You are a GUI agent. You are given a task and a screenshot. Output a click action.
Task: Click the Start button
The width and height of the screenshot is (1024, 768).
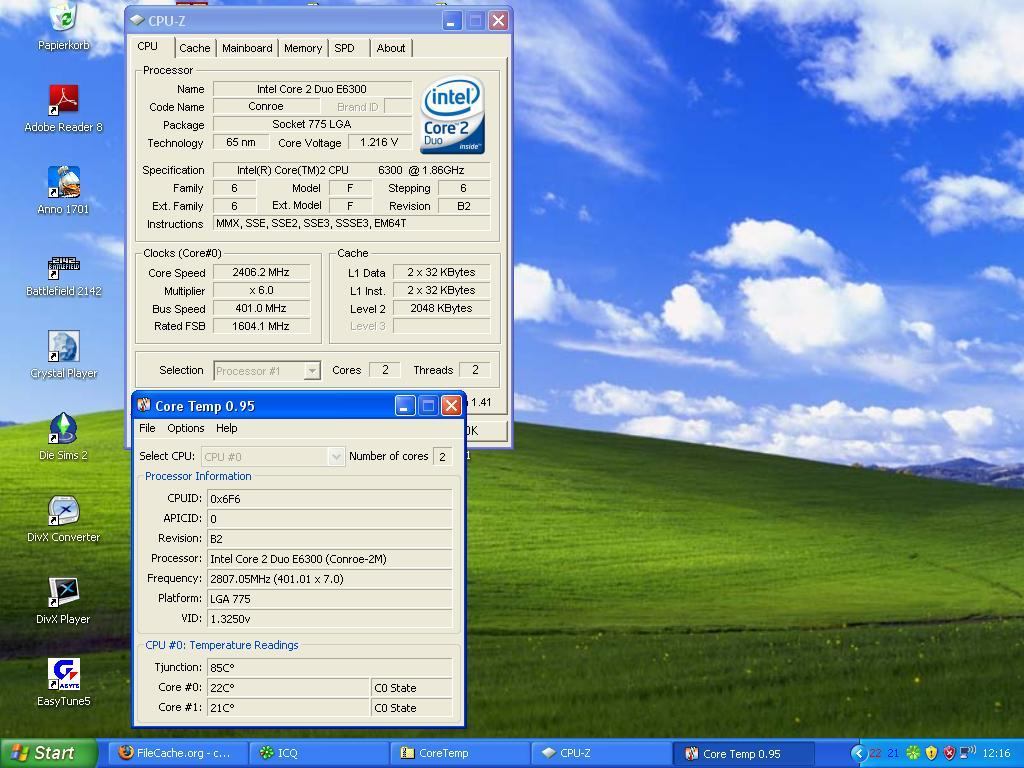49,753
